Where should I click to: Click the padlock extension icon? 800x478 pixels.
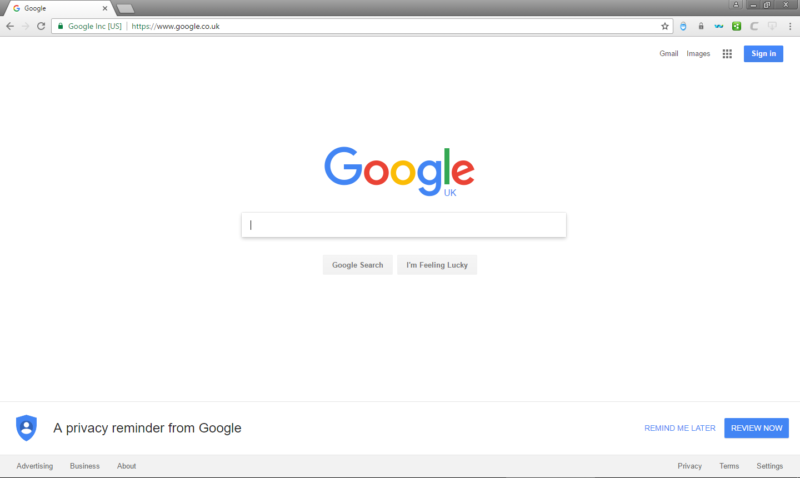tap(701, 26)
